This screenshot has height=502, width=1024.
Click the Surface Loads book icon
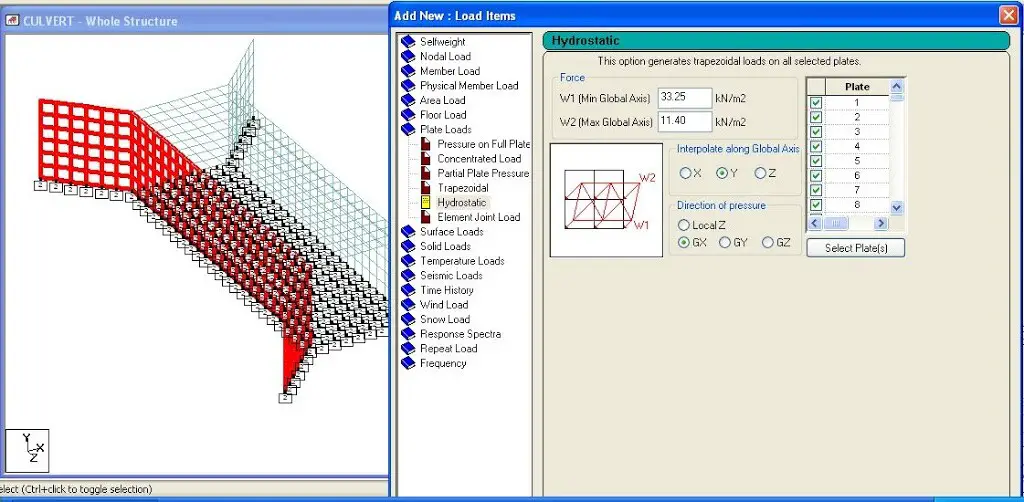pos(408,232)
